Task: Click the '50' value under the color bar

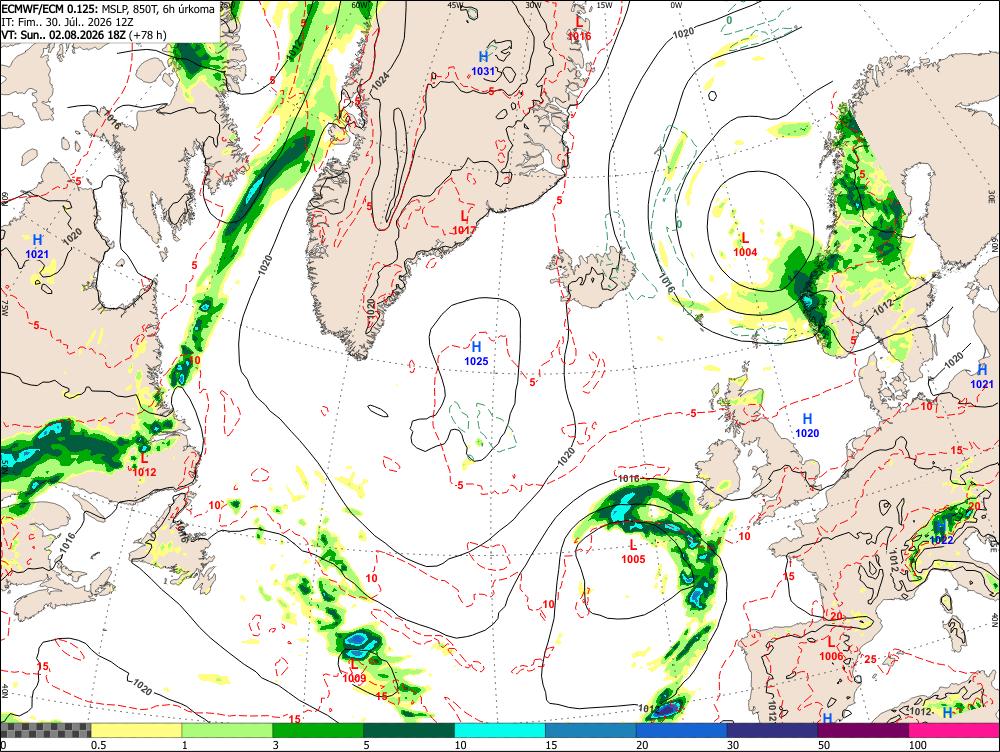Action: point(824,745)
